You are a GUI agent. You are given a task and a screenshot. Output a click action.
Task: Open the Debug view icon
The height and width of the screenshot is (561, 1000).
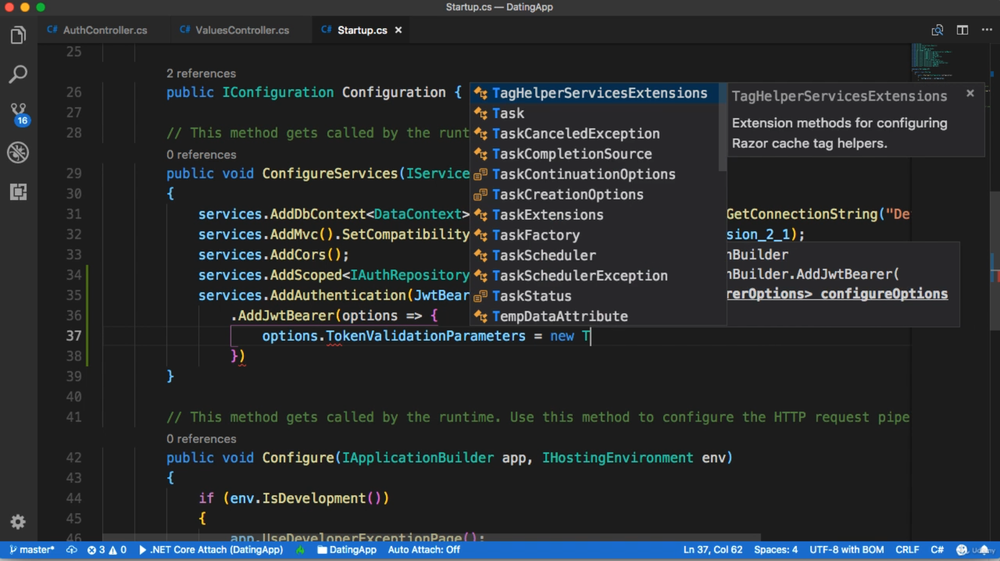[18, 153]
